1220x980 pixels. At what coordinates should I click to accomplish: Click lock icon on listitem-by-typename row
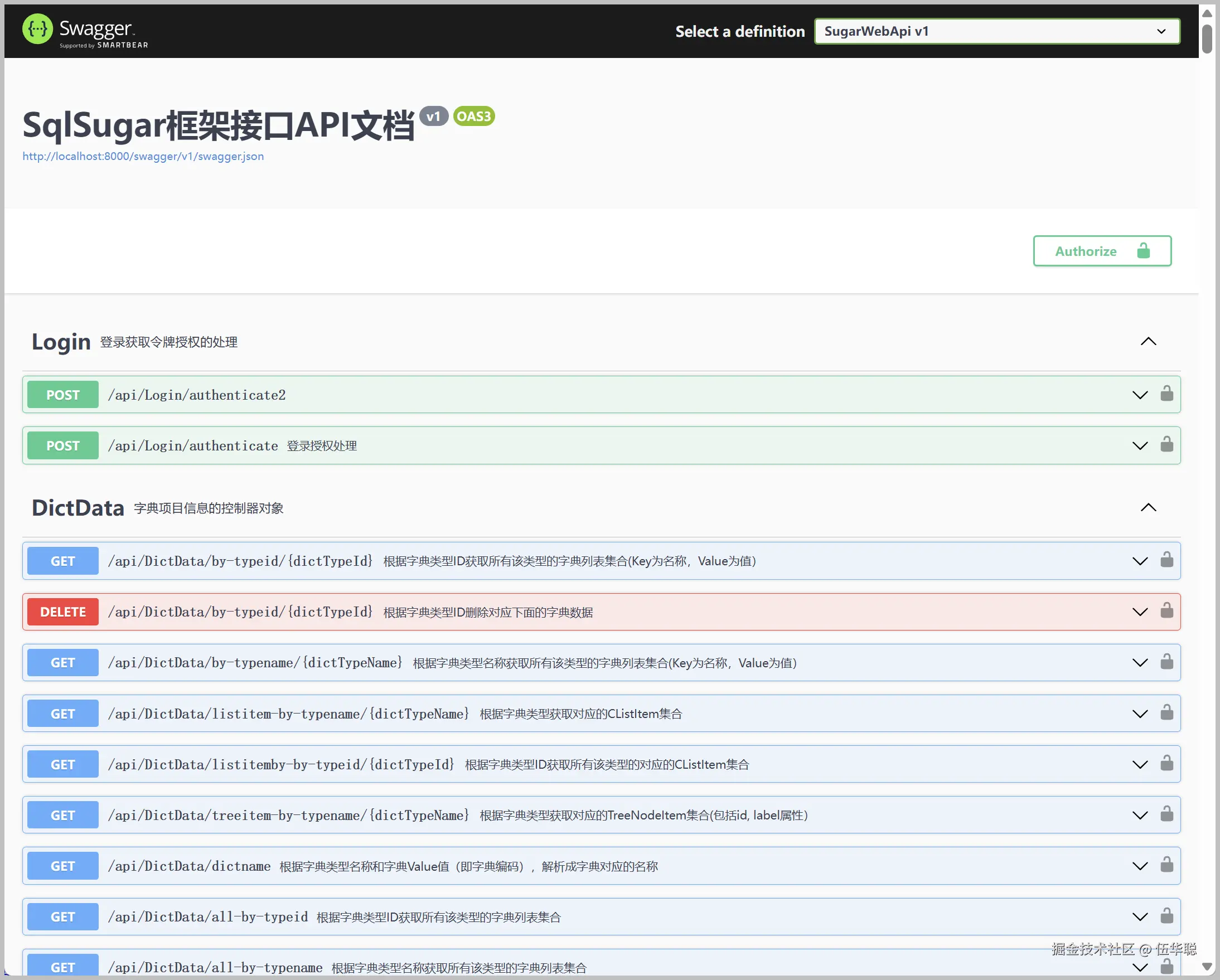(x=1166, y=713)
